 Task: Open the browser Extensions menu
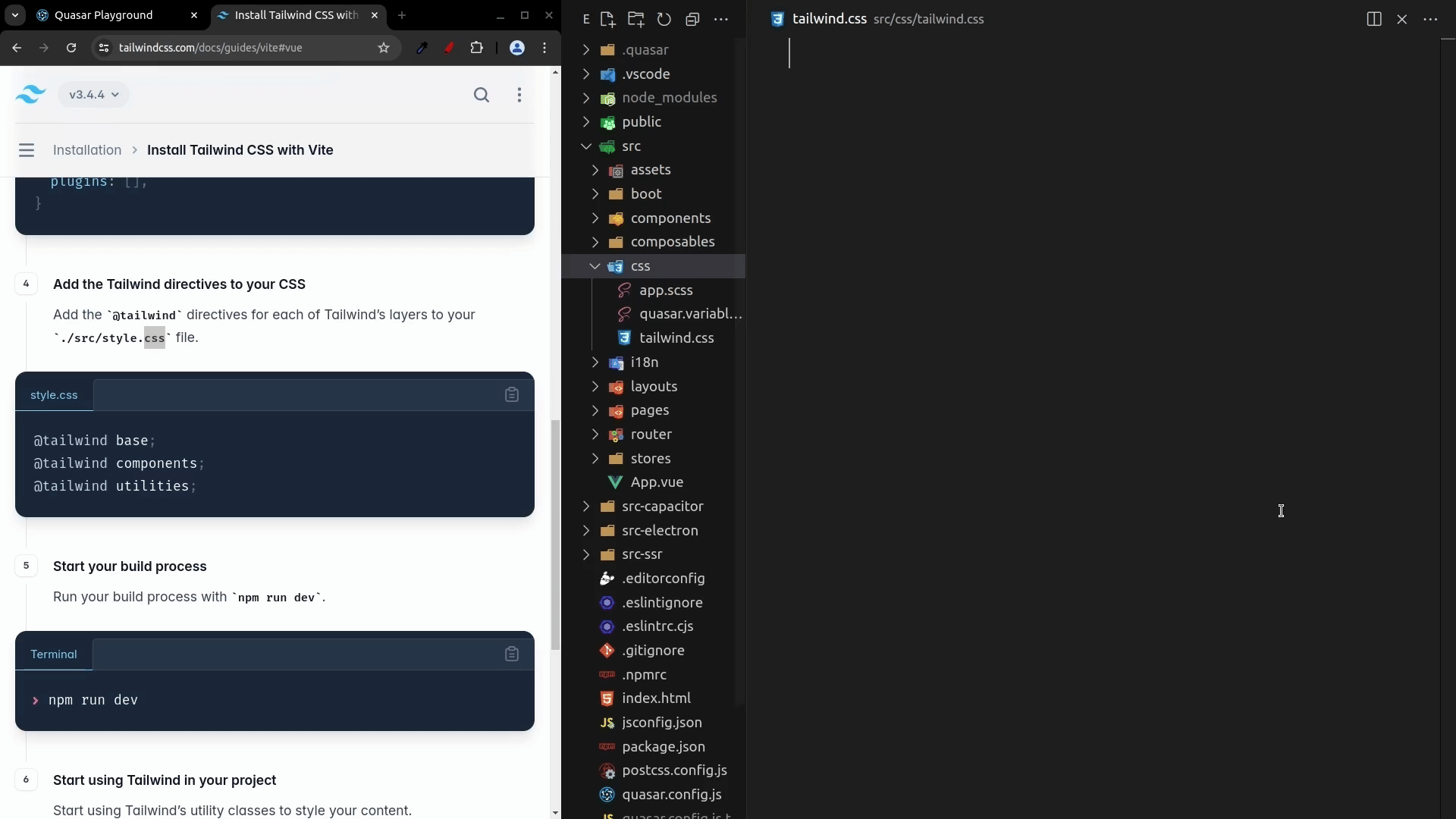[x=477, y=48]
